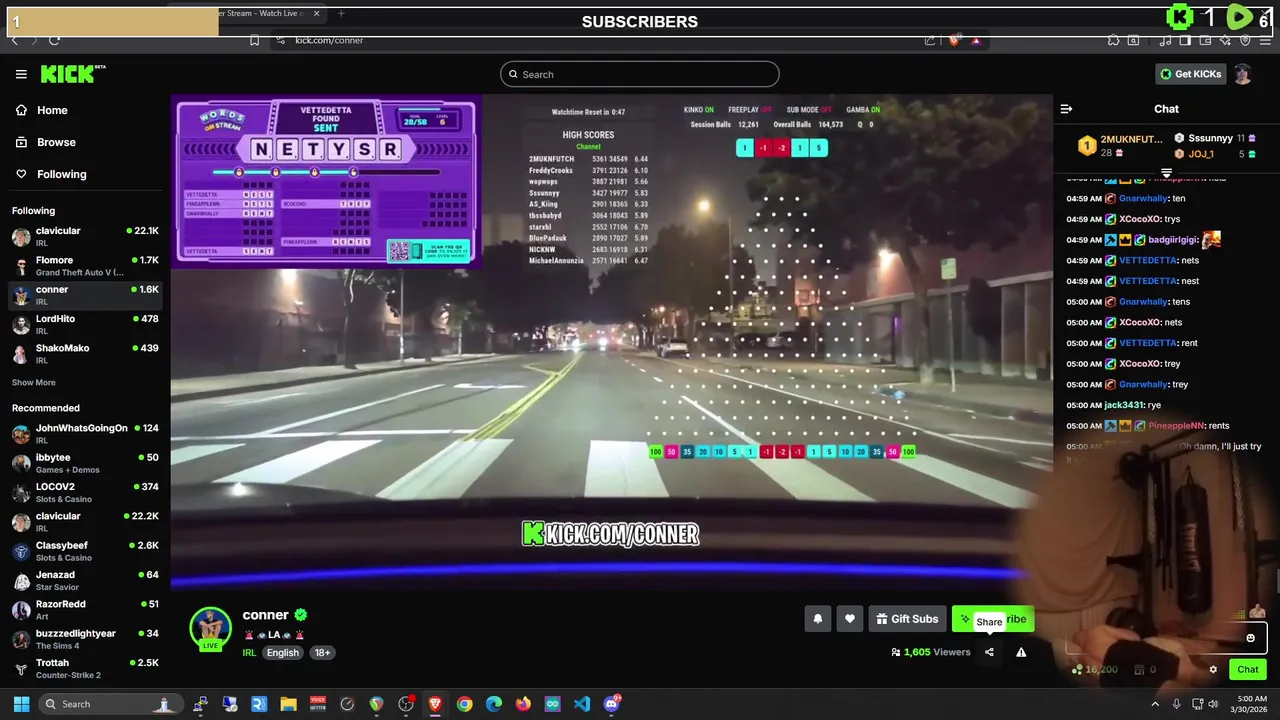The image size is (1280, 720).
Task: Open the Windows Start menu
Action: click(21, 704)
